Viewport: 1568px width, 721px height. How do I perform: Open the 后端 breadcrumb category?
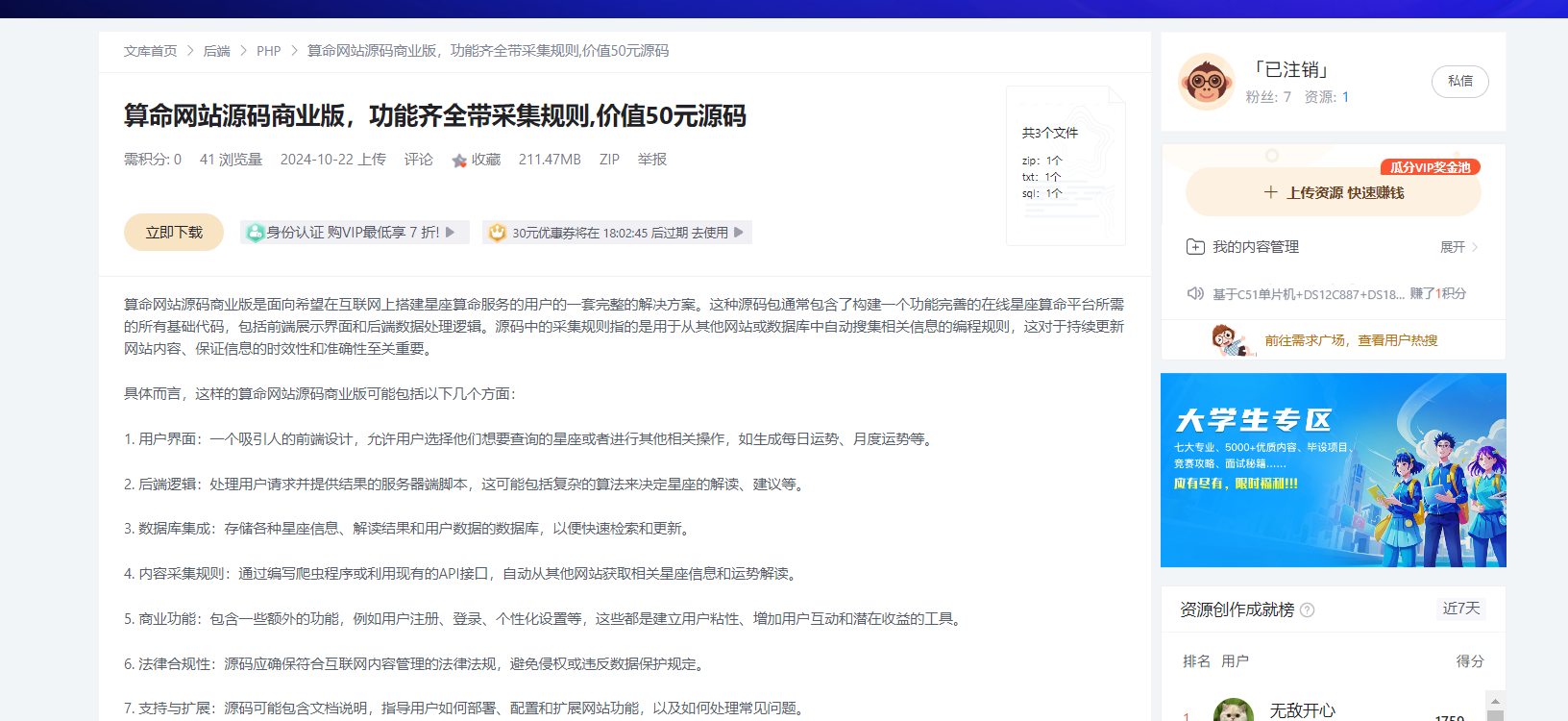click(217, 51)
